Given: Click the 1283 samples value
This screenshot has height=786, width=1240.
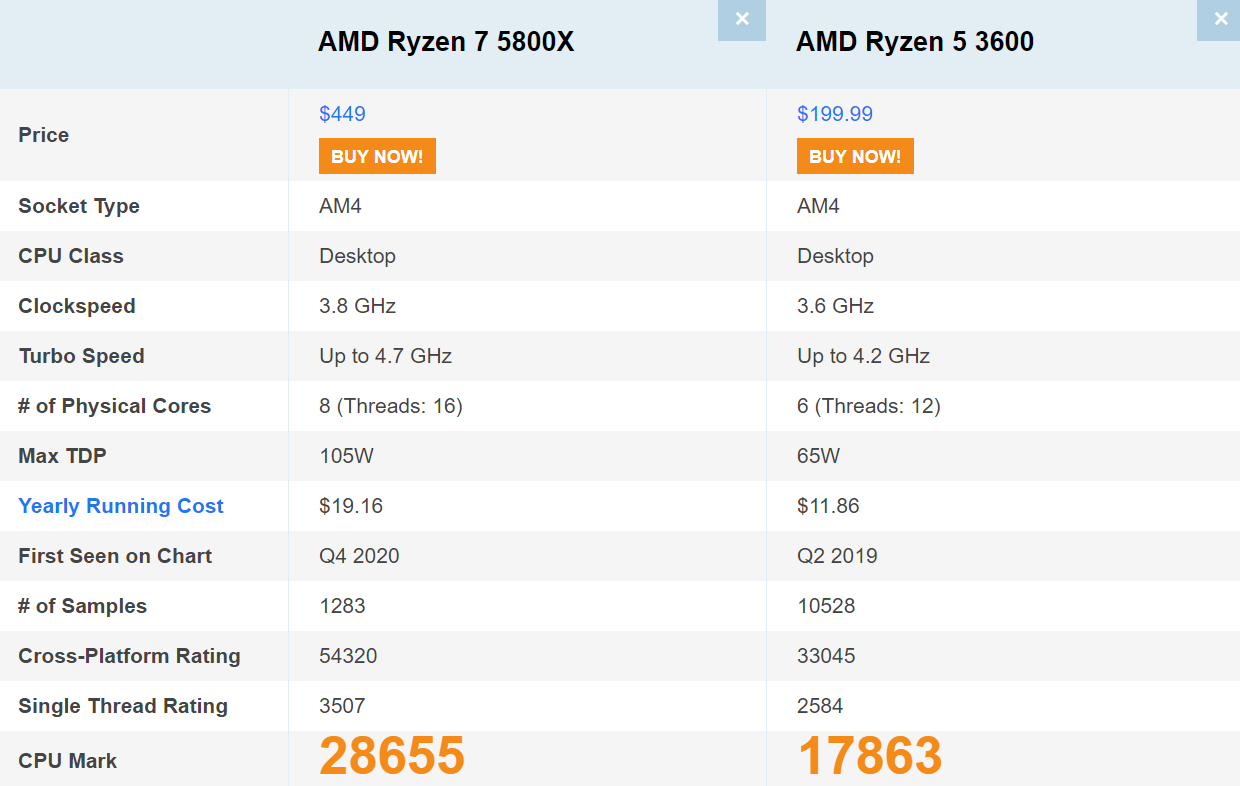Looking at the screenshot, I should tap(342, 606).
